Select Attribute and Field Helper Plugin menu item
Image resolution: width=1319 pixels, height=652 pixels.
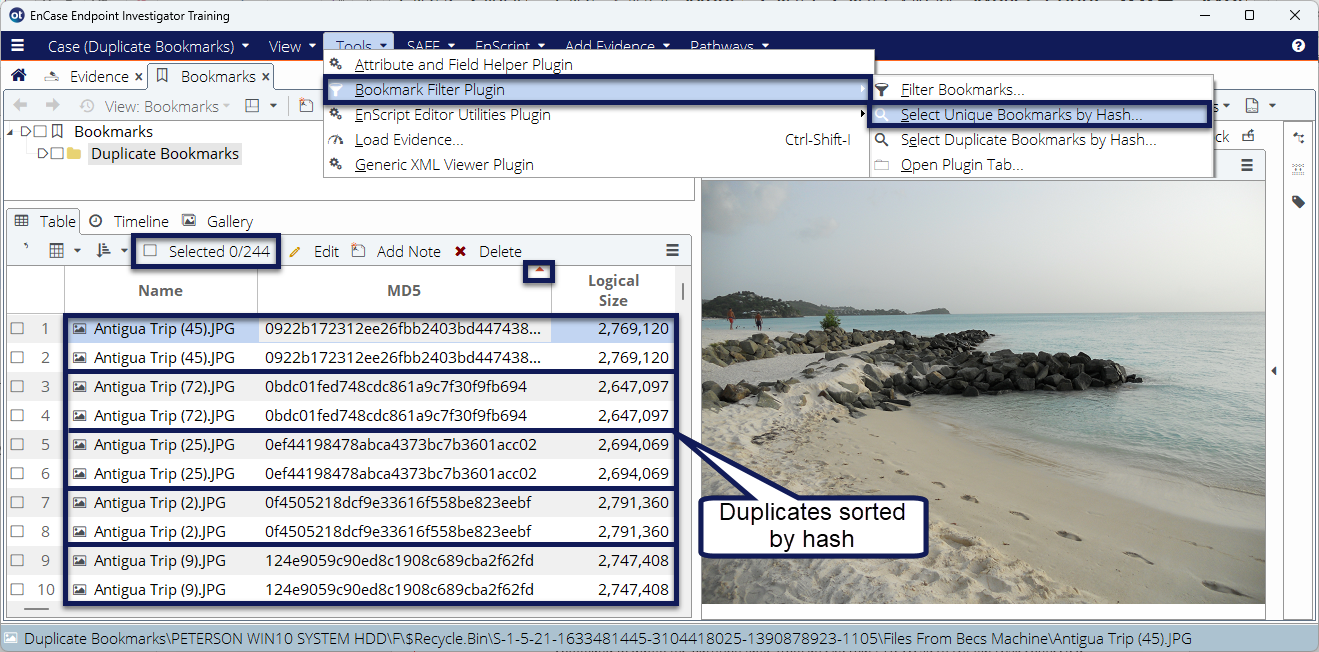point(599,65)
